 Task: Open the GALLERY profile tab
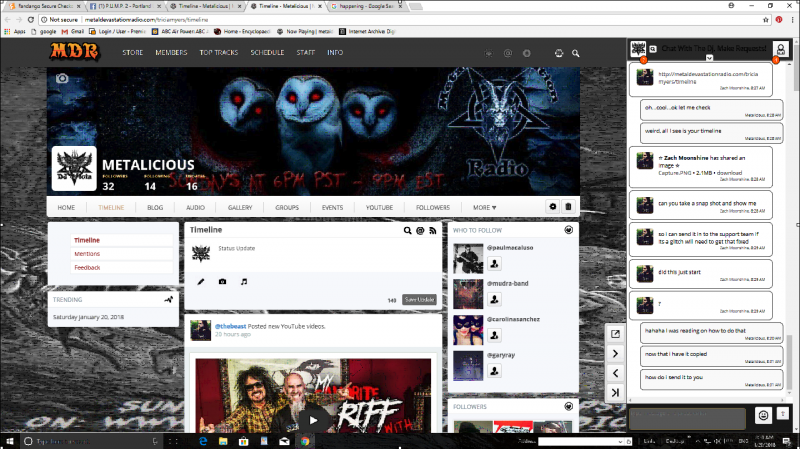click(239, 207)
